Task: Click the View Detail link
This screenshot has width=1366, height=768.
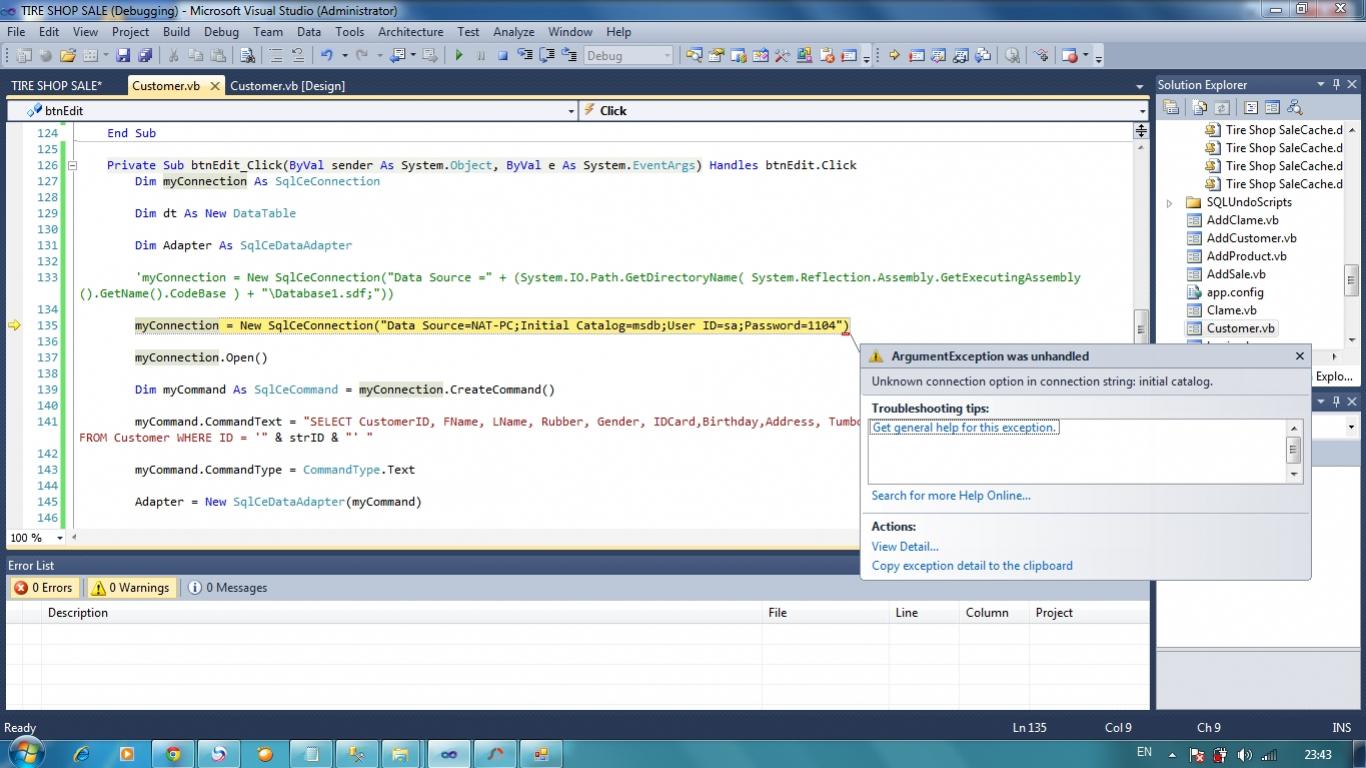Action: click(x=905, y=546)
